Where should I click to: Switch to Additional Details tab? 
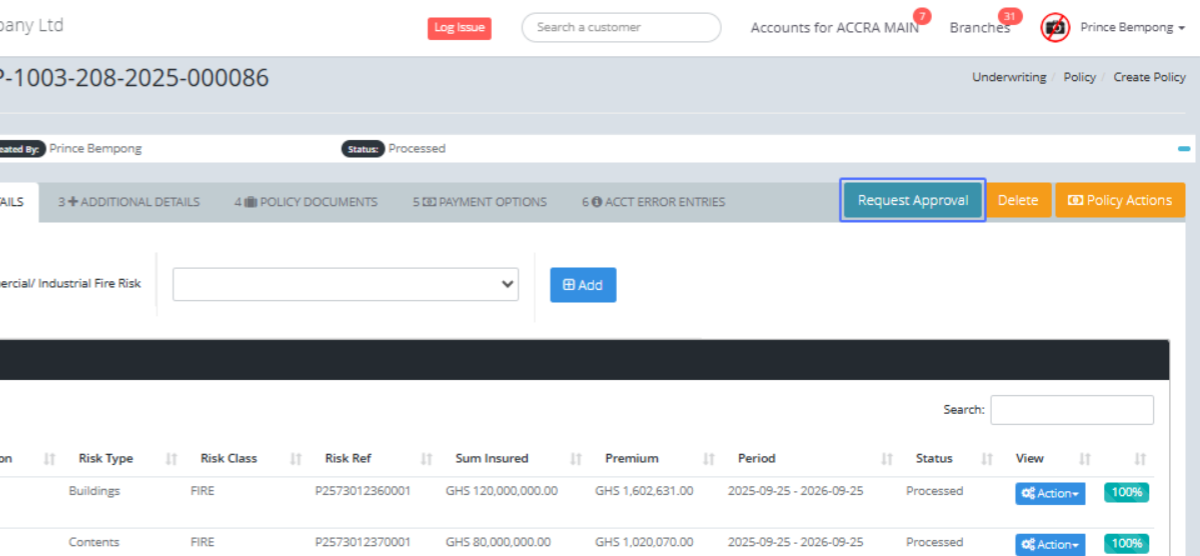129,202
